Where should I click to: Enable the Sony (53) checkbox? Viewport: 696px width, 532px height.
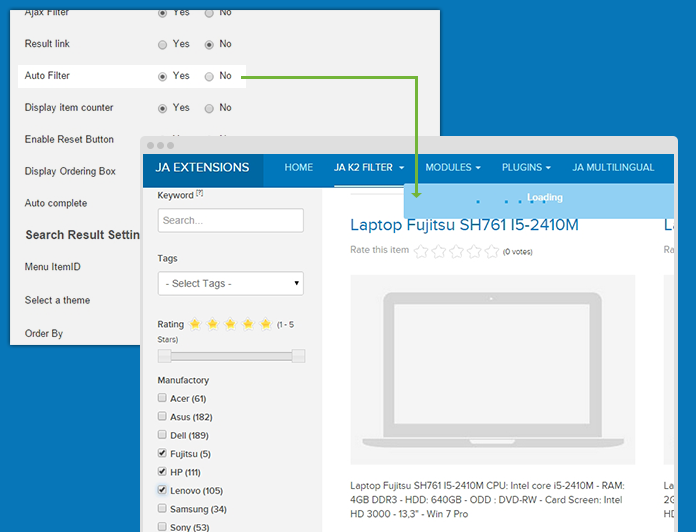[162, 527]
